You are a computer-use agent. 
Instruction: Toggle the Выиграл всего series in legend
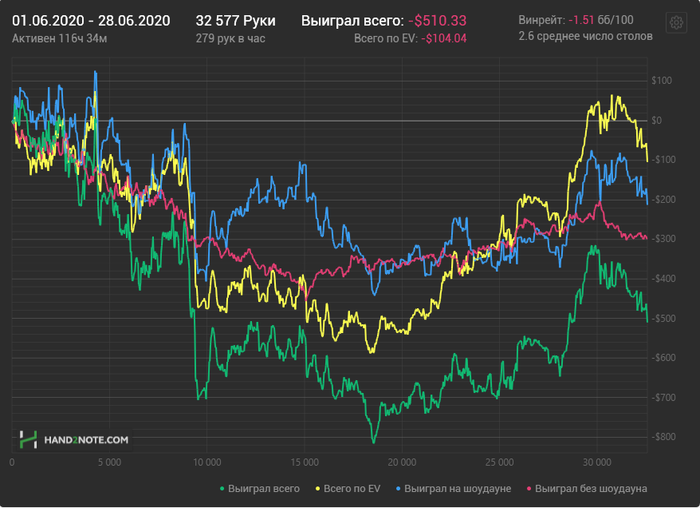[264, 489]
